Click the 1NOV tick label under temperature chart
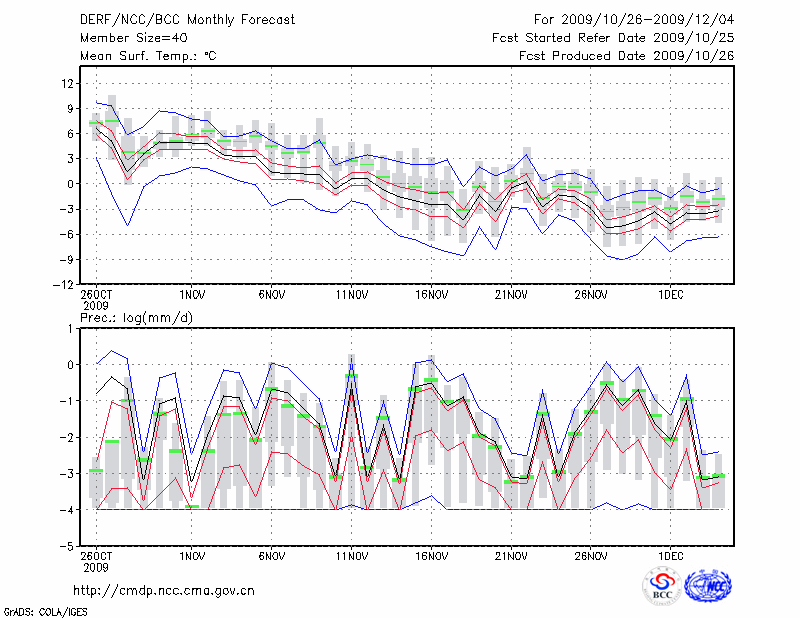The image size is (800, 618). 192,295
